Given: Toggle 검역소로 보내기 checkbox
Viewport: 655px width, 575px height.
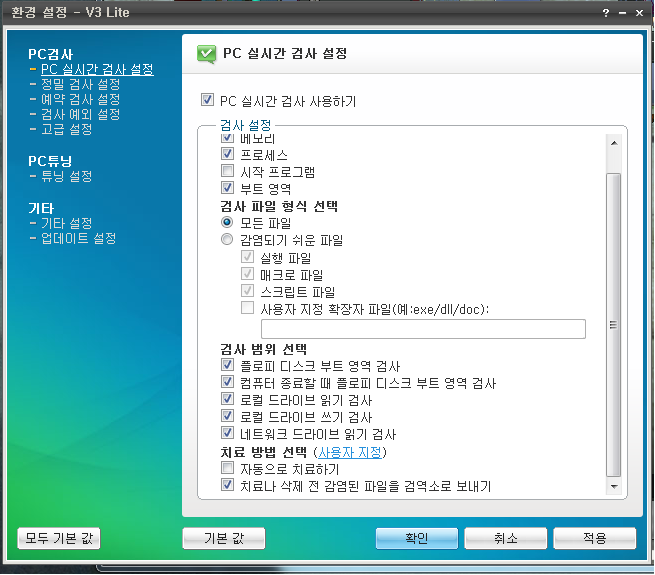Looking at the screenshot, I should (227, 485).
